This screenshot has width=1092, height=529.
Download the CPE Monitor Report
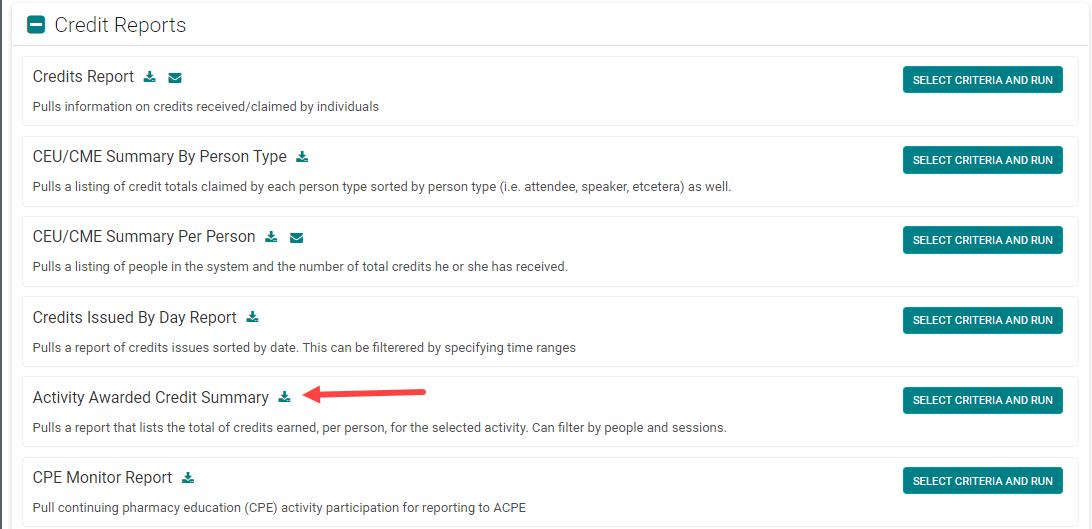click(x=188, y=478)
